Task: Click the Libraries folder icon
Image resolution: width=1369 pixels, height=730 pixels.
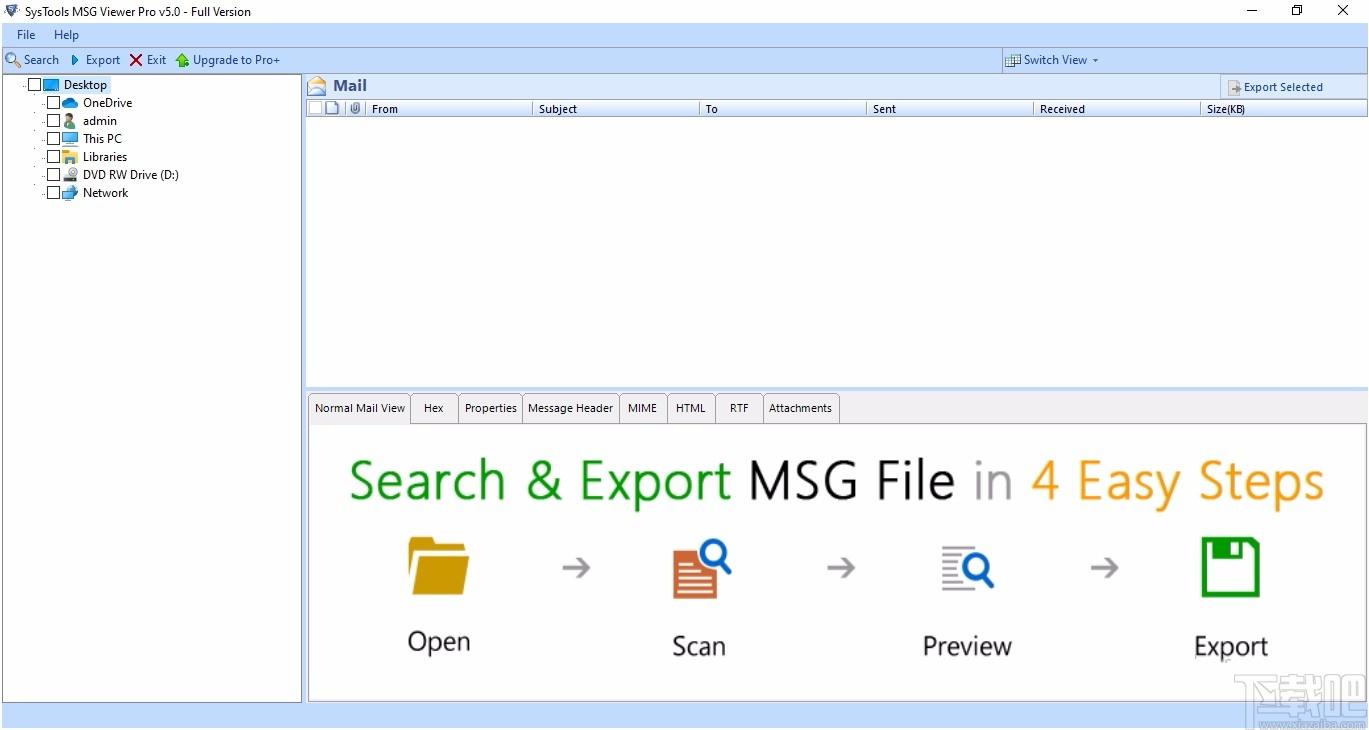Action: [70, 157]
